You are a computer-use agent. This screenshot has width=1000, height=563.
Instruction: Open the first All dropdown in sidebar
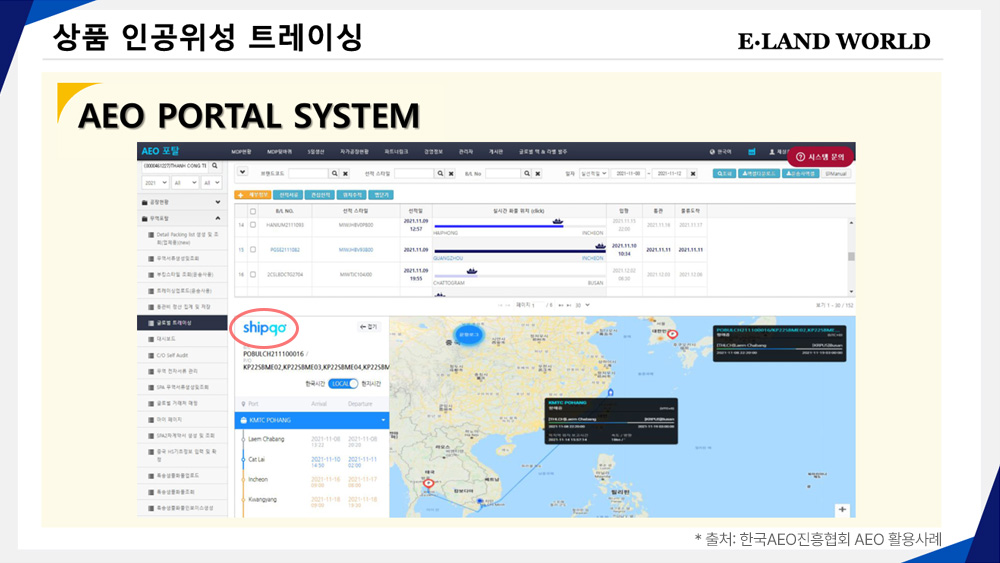pyautogui.click(x=185, y=182)
